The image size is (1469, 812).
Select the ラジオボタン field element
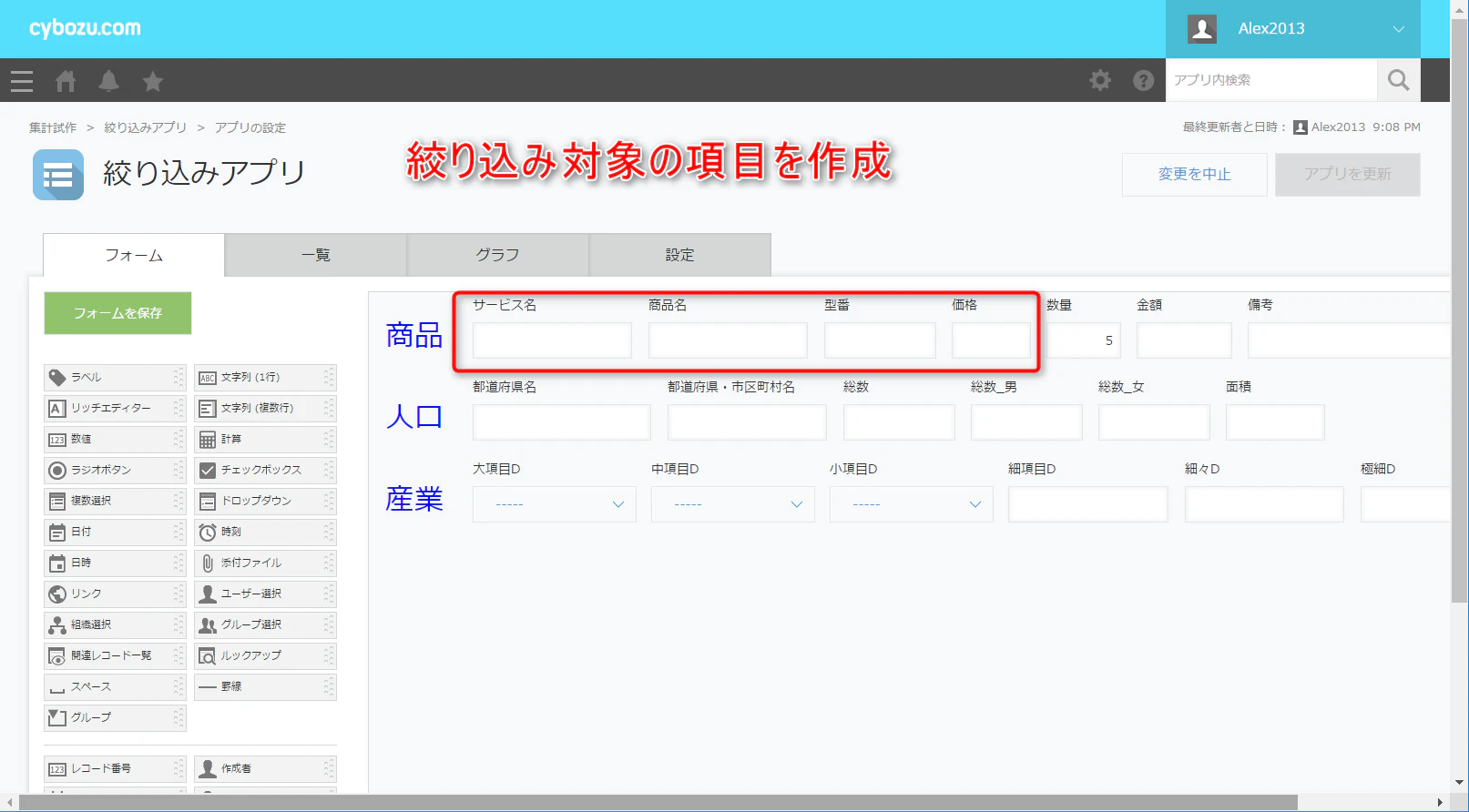[115, 470]
